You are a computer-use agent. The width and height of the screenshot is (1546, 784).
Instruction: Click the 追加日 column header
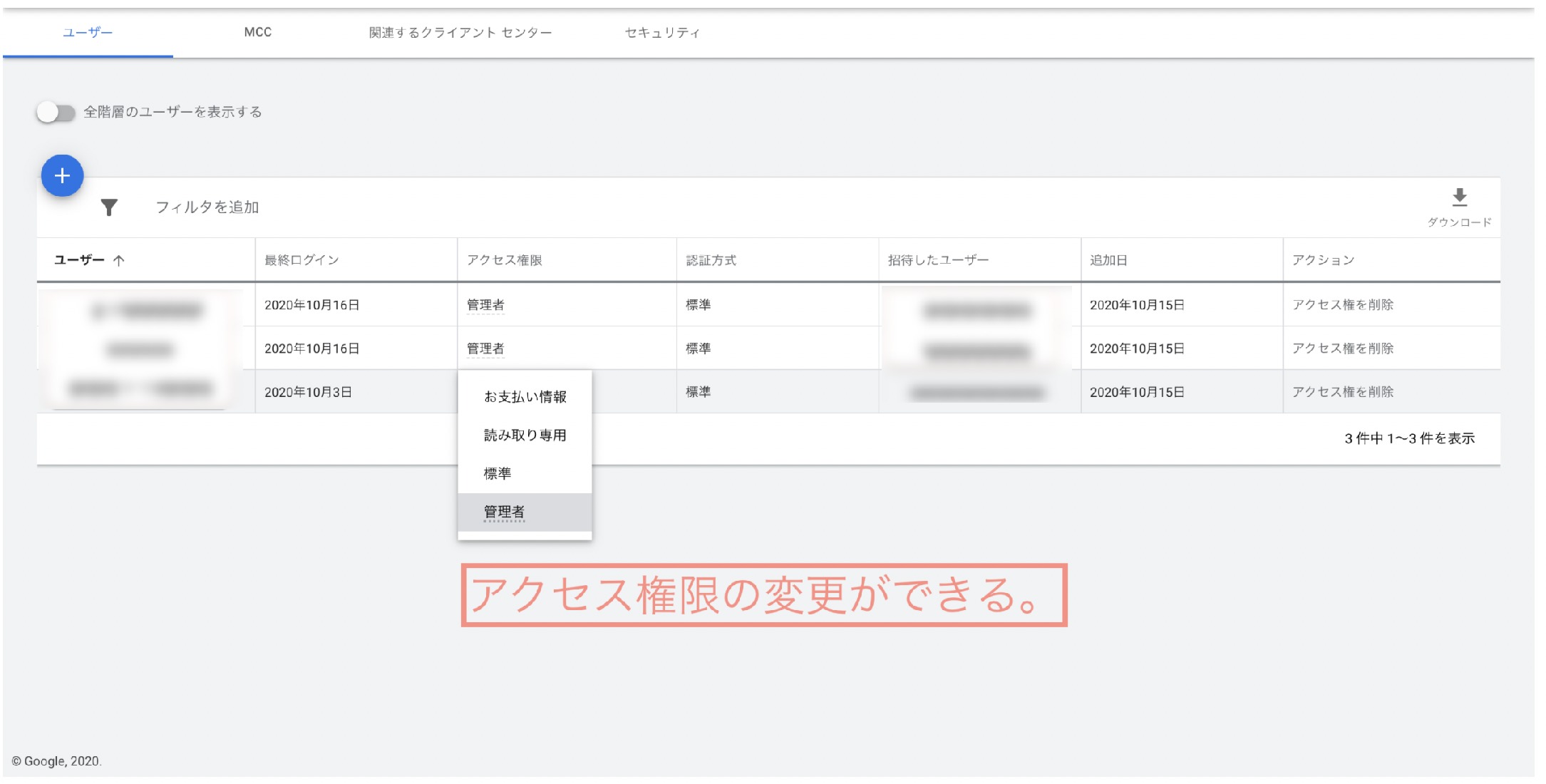(1108, 261)
